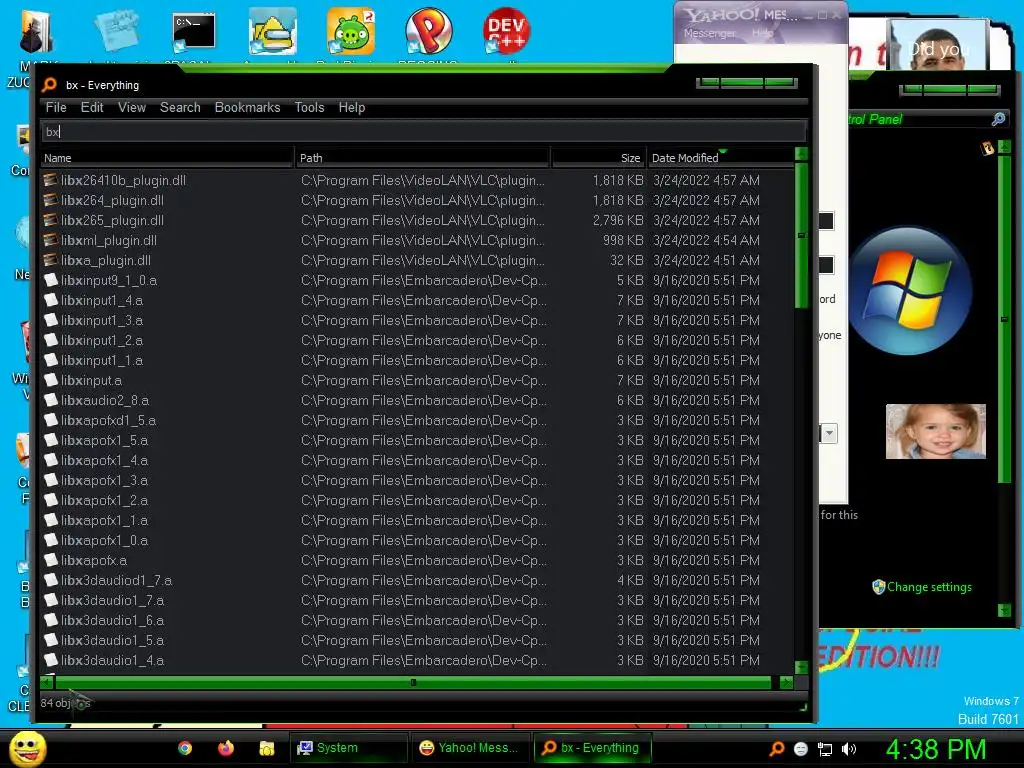Click the bx - Everything taskbar button
Viewport: 1024px width, 768px height.
click(592, 748)
